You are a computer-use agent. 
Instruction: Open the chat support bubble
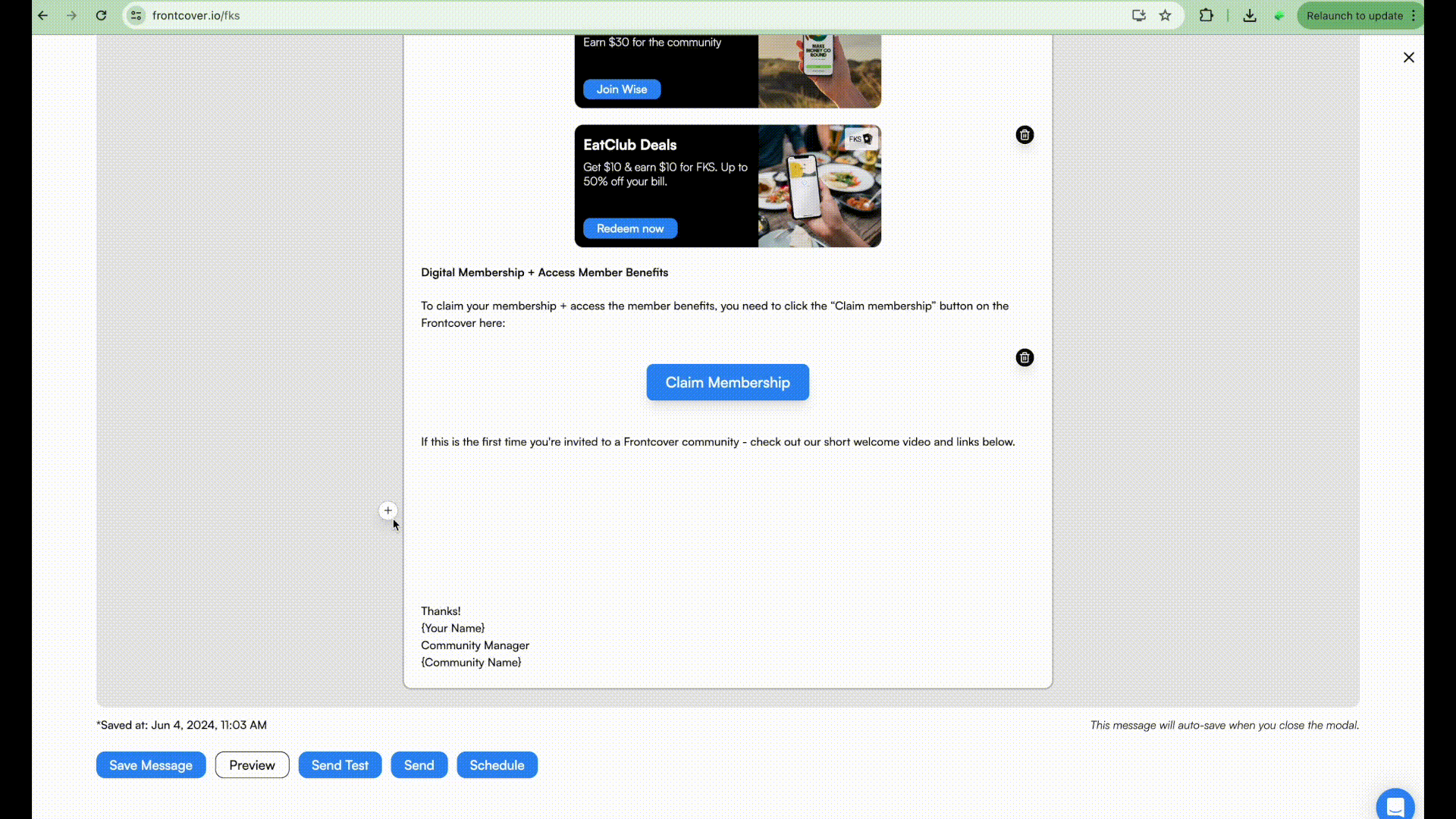pyautogui.click(x=1395, y=805)
